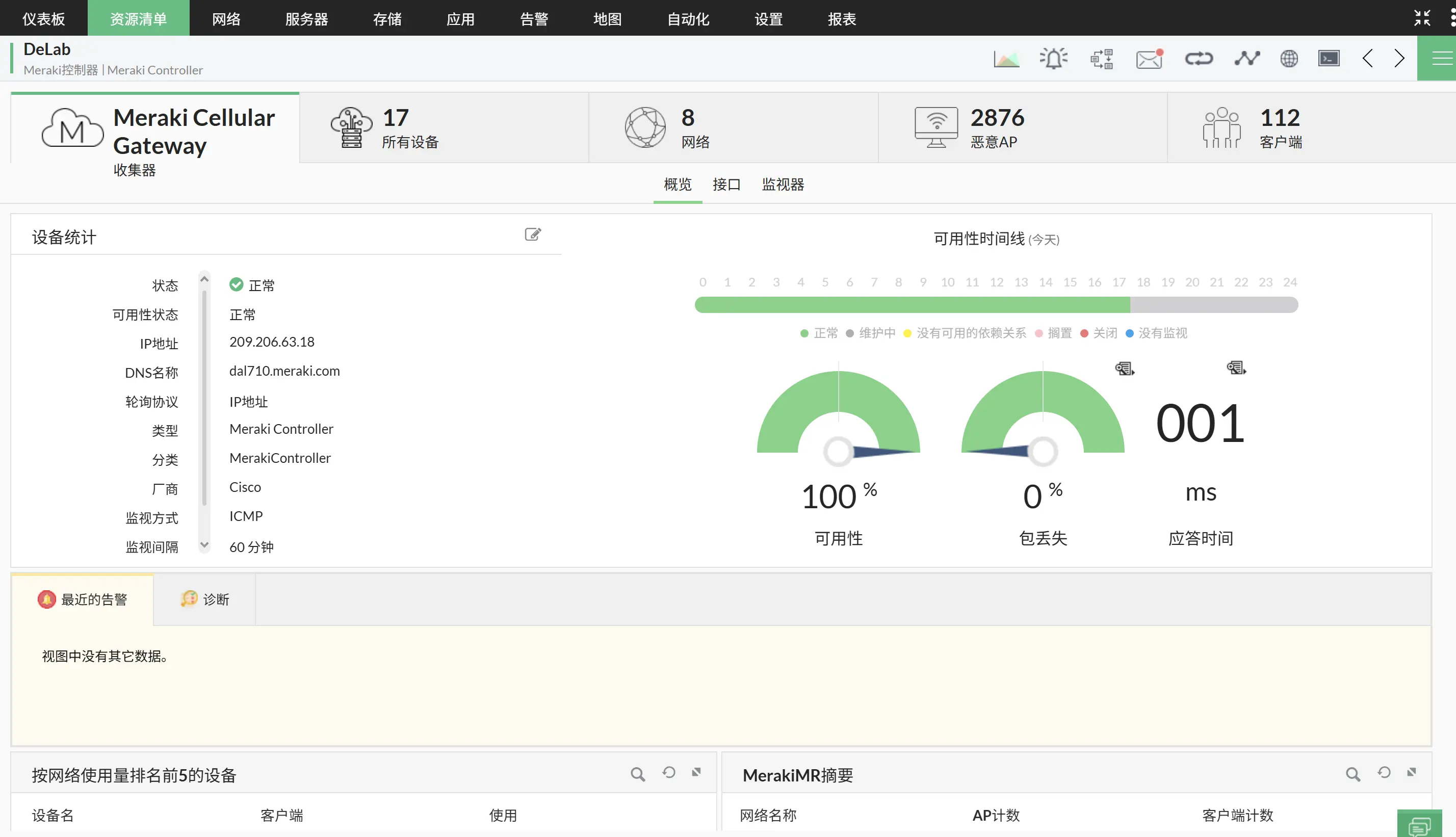This screenshot has height=837, width=1456.
Task: Open the performance graph icon in header
Action: [1006, 58]
